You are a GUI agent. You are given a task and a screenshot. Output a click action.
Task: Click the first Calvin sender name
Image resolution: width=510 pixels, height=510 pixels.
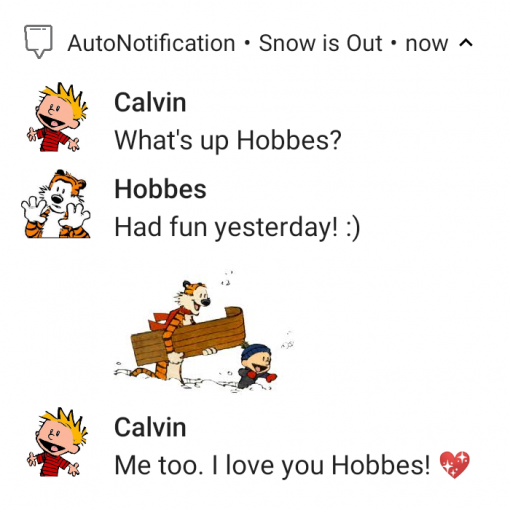[150, 102]
